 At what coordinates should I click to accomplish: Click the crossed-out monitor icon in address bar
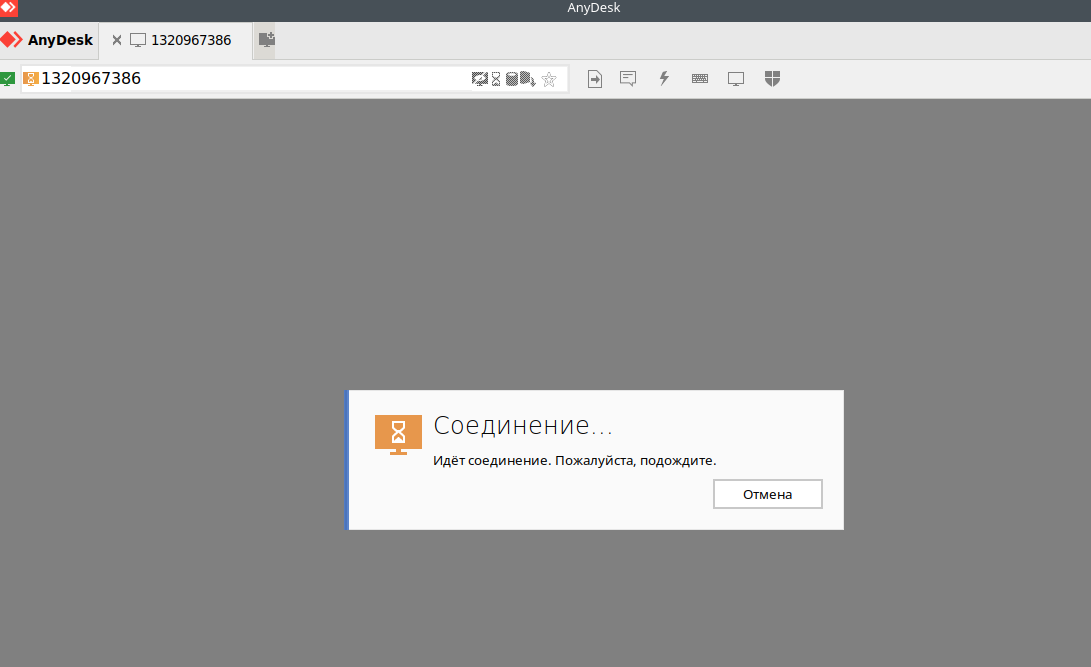tap(480, 79)
